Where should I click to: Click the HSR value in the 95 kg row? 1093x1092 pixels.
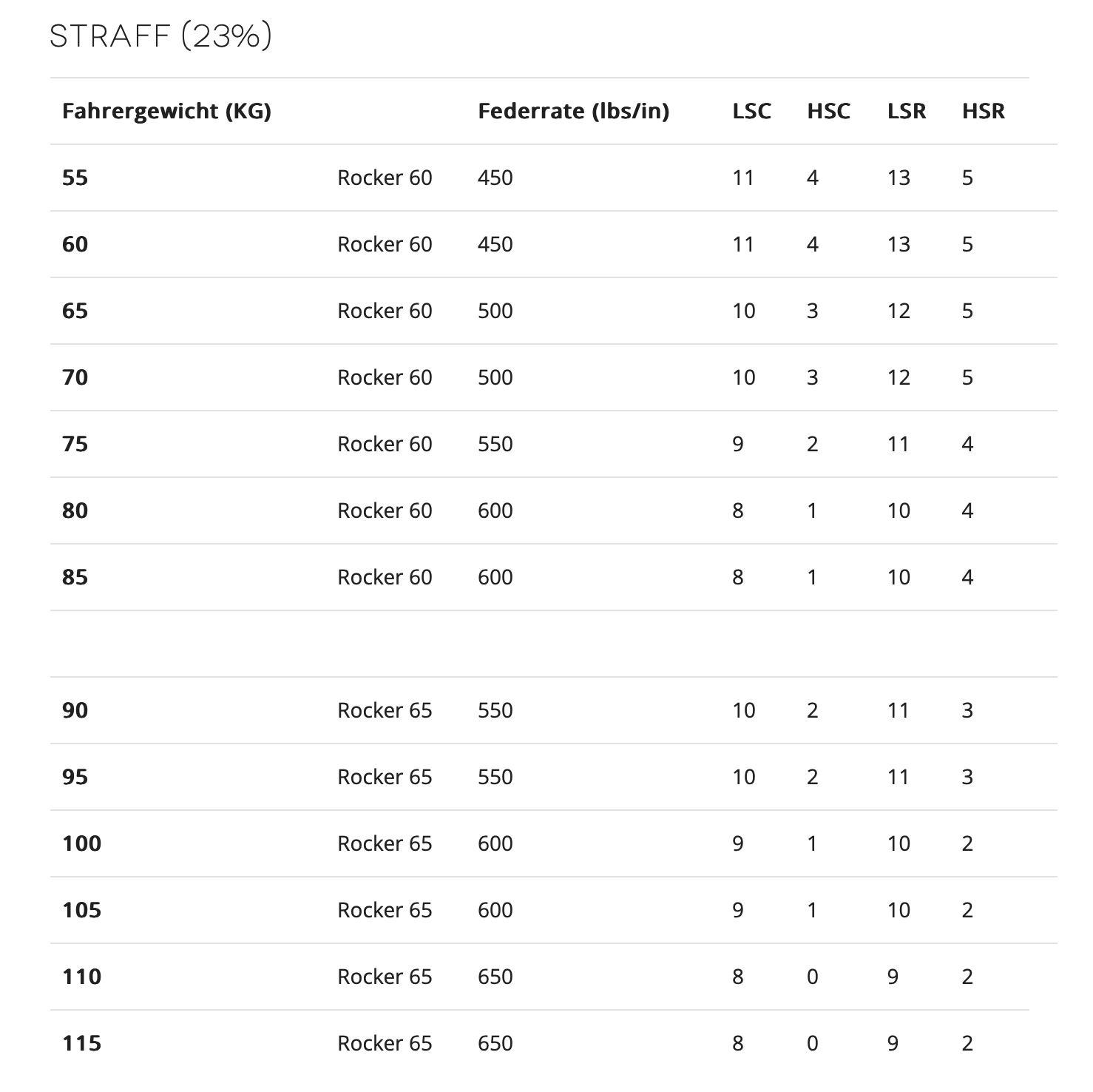(x=967, y=777)
